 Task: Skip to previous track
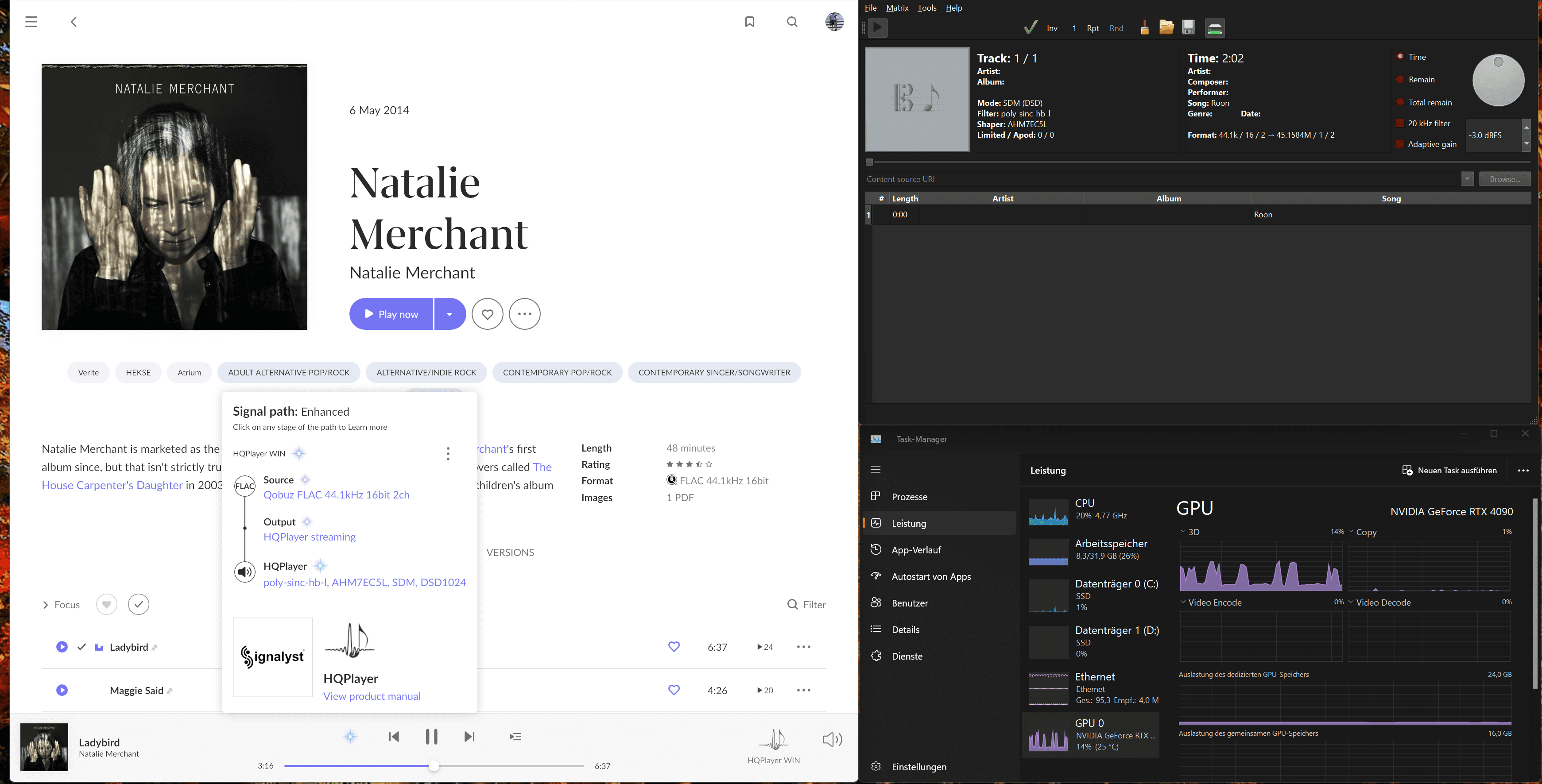(x=394, y=737)
